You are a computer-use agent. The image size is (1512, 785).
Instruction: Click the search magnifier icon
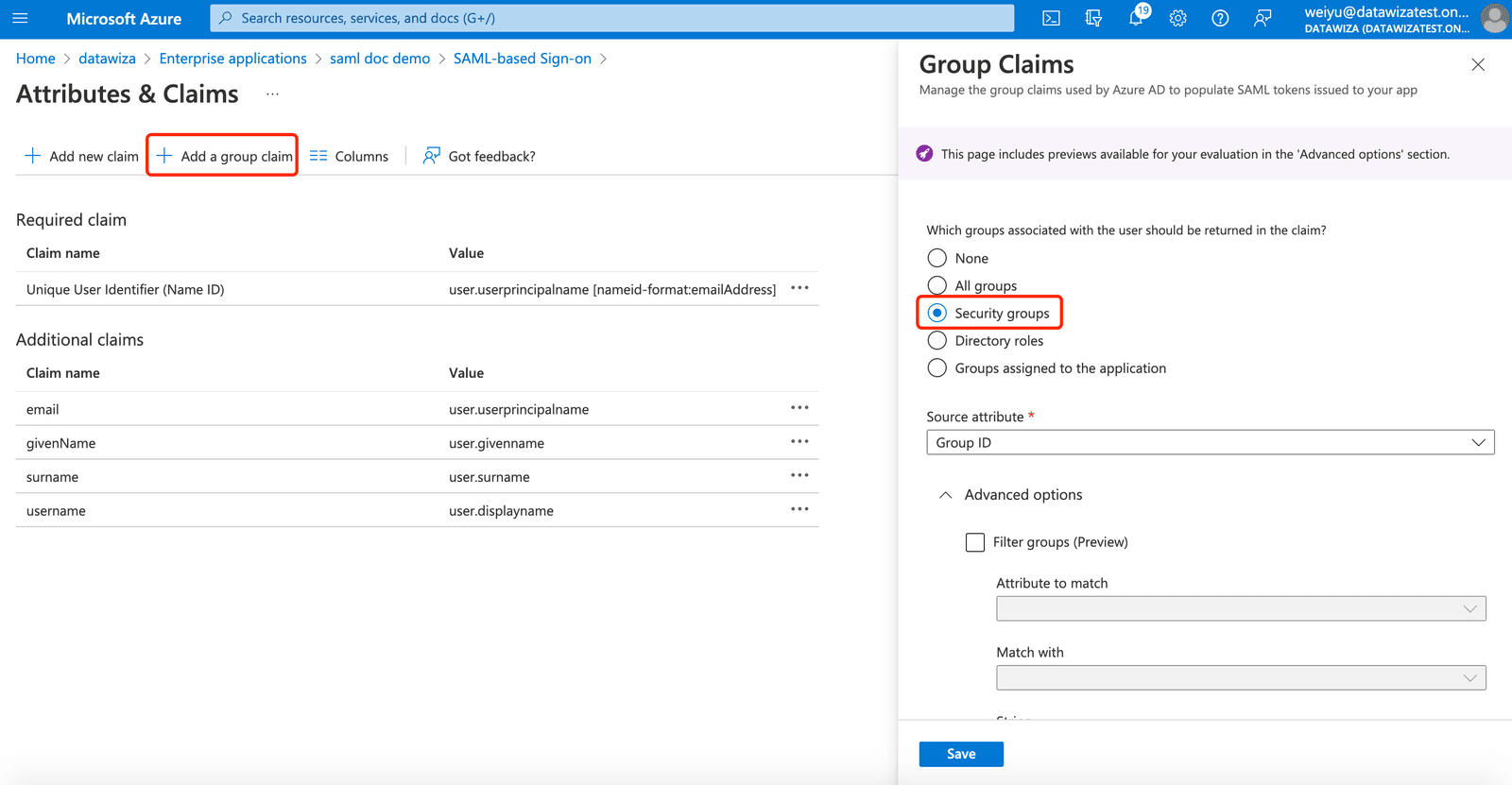(226, 18)
